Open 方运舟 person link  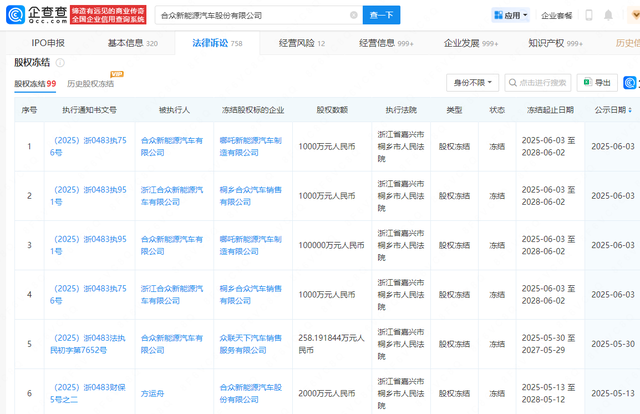[152, 393]
